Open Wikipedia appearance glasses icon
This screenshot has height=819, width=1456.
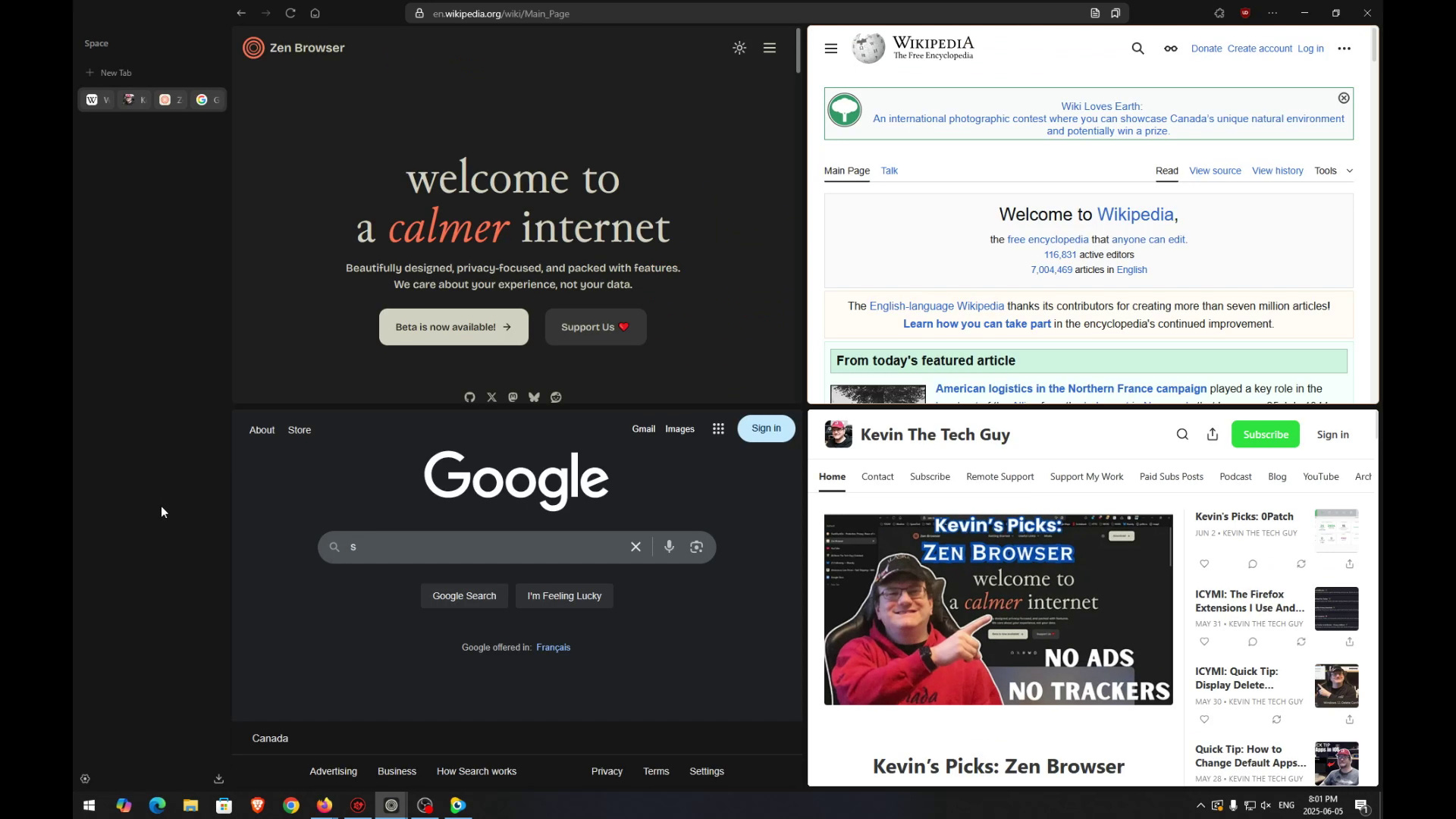click(x=1171, y=49)
